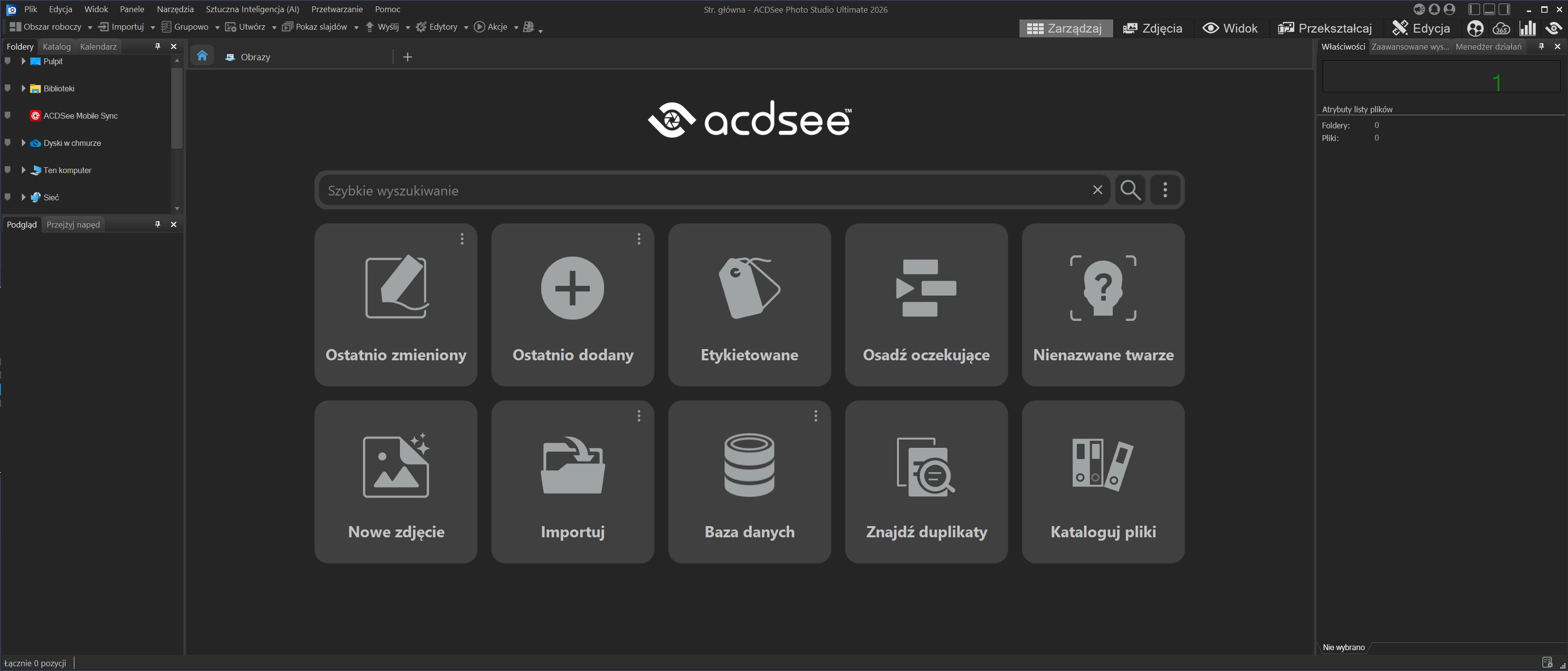Expand the Pulpit folder node
1568x671 pixels.
coord(23,61)
